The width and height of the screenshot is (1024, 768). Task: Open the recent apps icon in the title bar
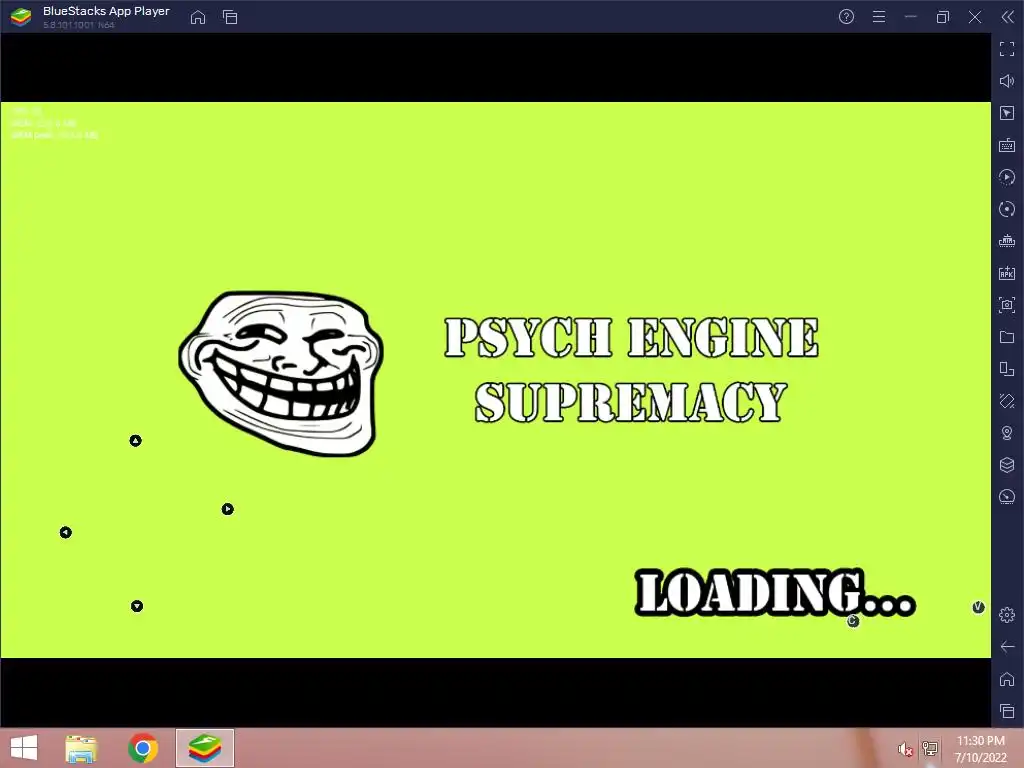tap(230, 17)
